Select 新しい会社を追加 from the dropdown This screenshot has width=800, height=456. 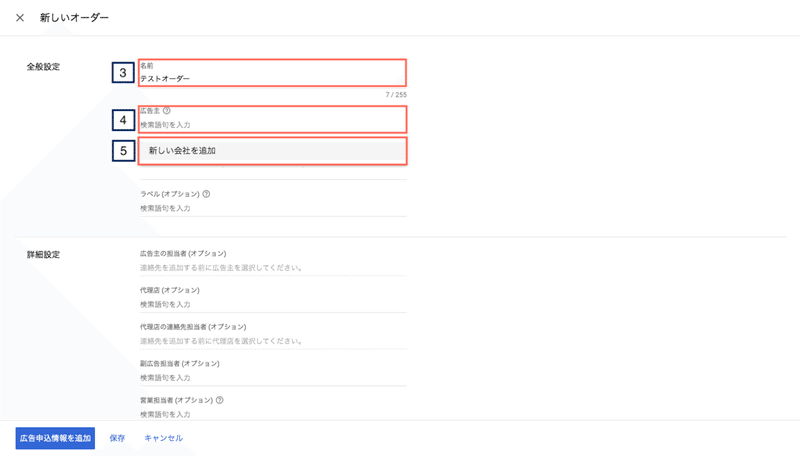(x=272, y=151)
